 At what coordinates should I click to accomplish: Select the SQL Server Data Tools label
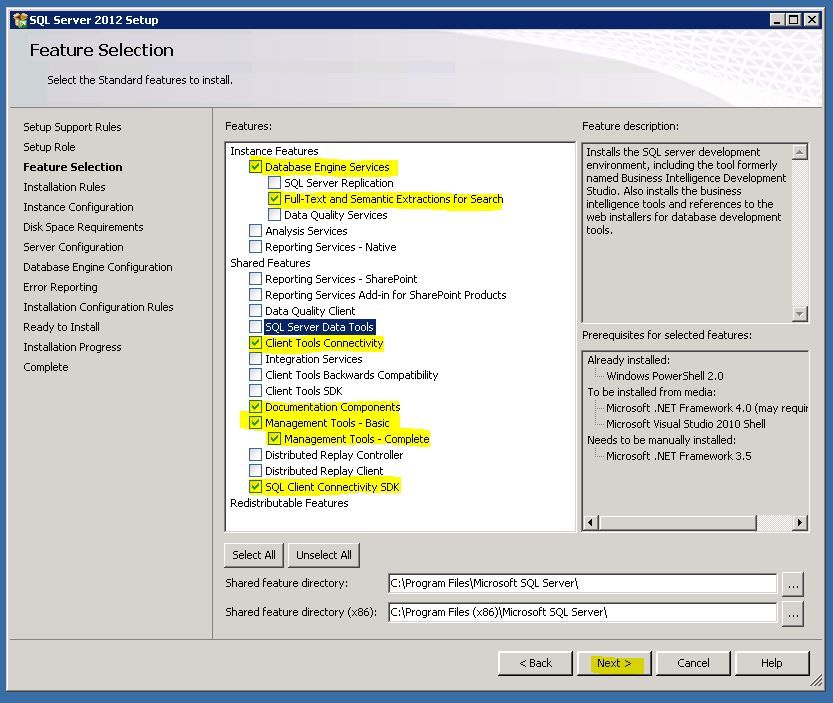(319, 327)
